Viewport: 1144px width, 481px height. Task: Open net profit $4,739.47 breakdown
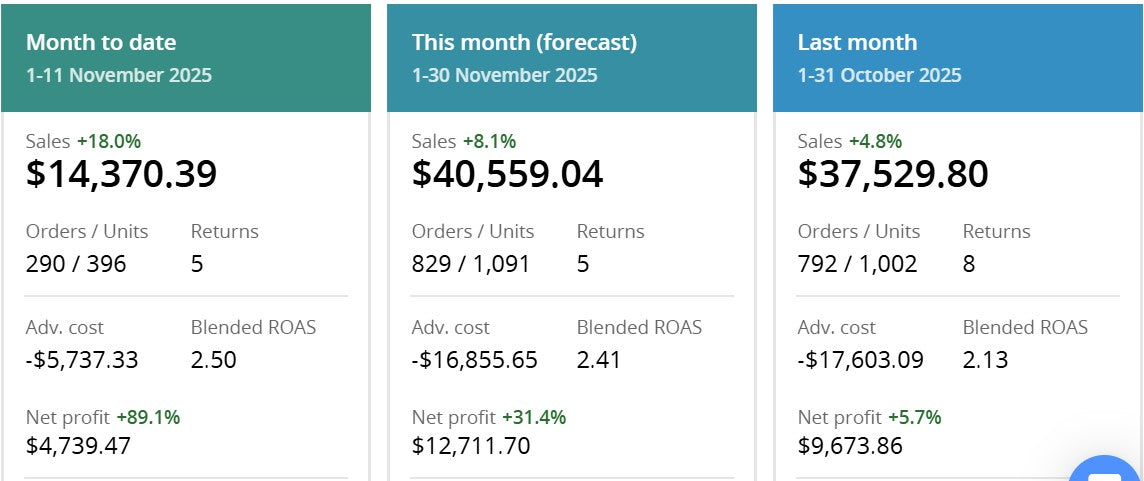[x=78, y=445]
